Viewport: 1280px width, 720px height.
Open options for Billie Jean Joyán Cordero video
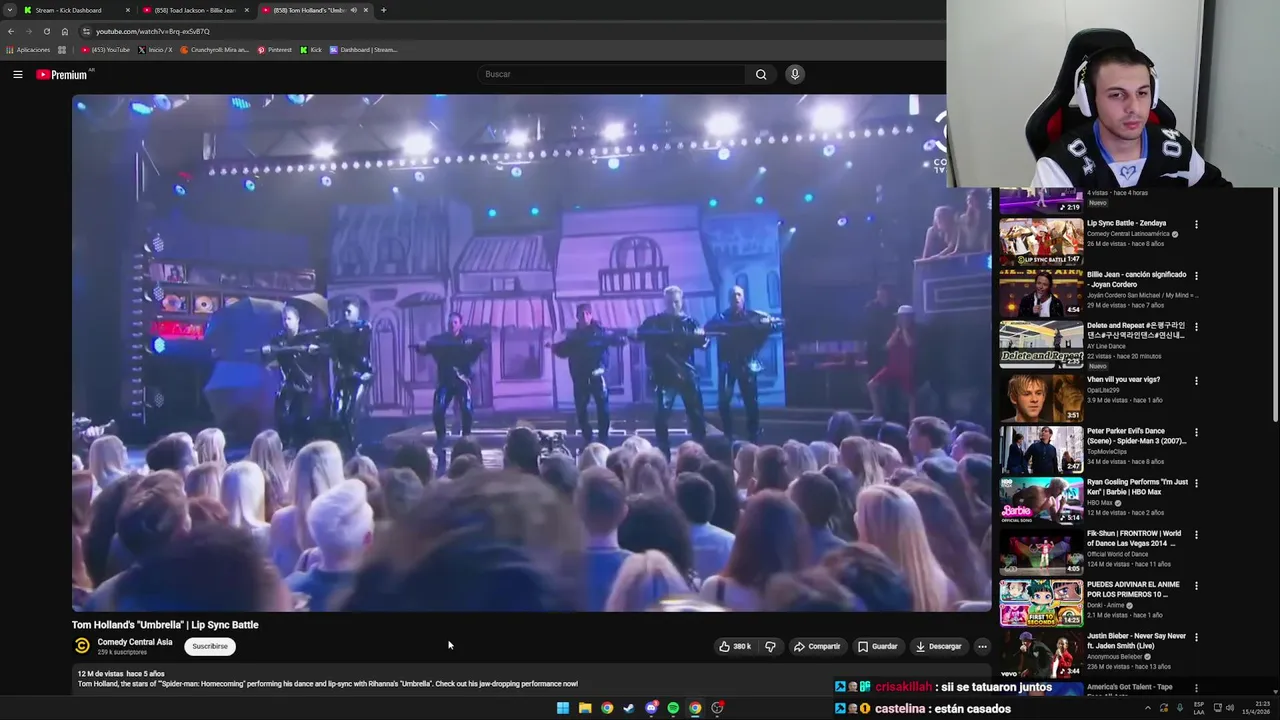pos(1196,276)
